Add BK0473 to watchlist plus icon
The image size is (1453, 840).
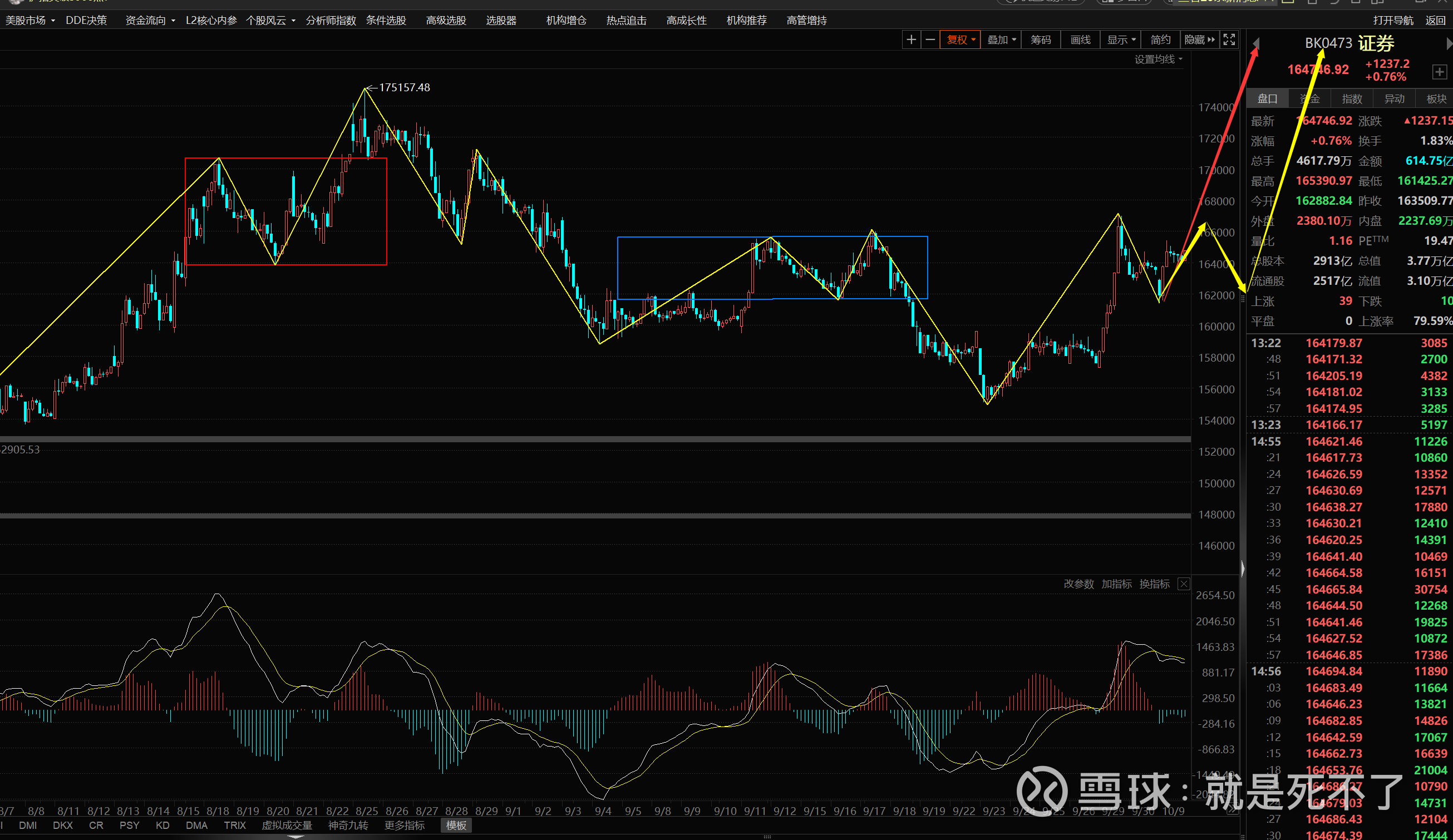(x=1439, y=72)
